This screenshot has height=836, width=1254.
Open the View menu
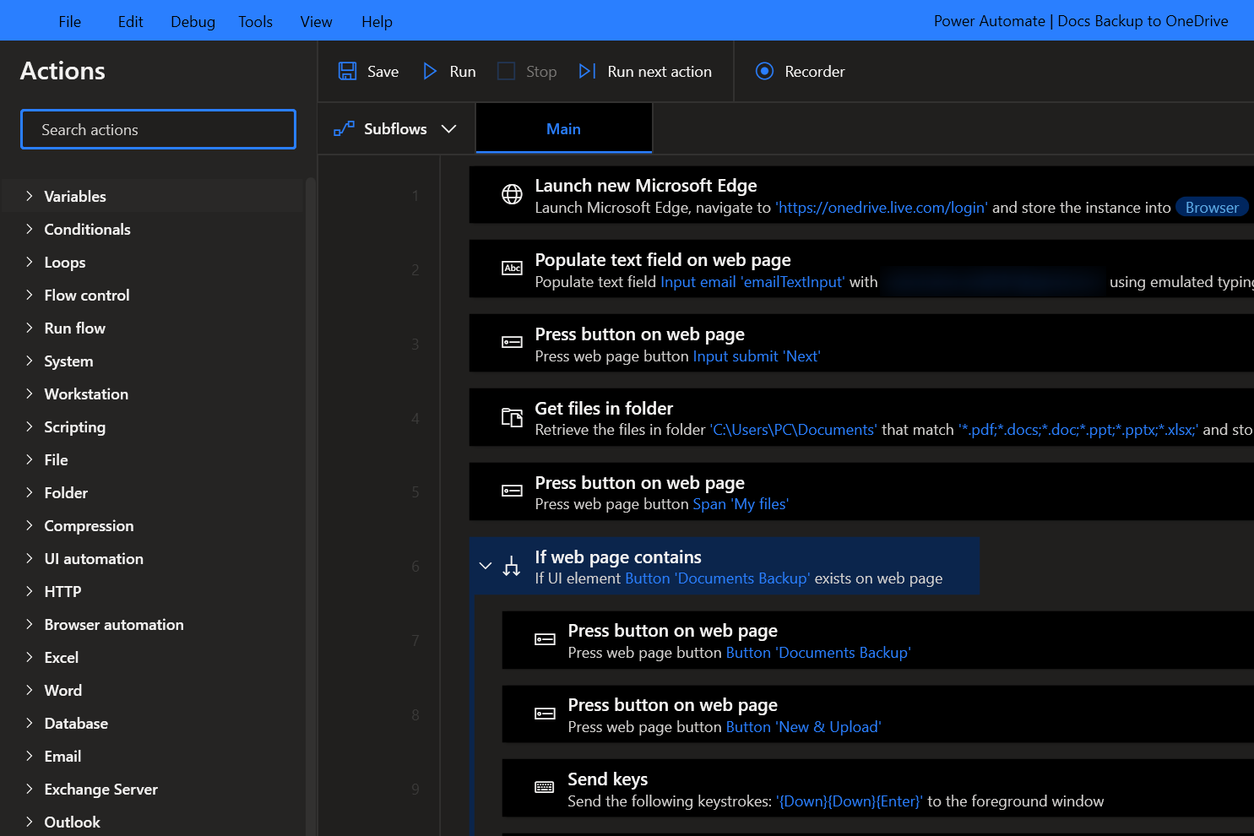(x=316, y=21)
